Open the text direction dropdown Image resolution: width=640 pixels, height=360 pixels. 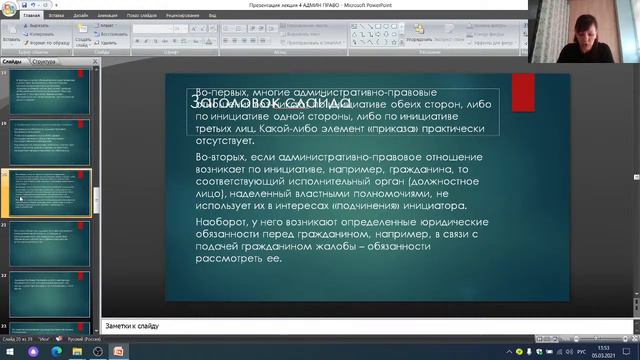pyautogui.click(x=304, y=25)
